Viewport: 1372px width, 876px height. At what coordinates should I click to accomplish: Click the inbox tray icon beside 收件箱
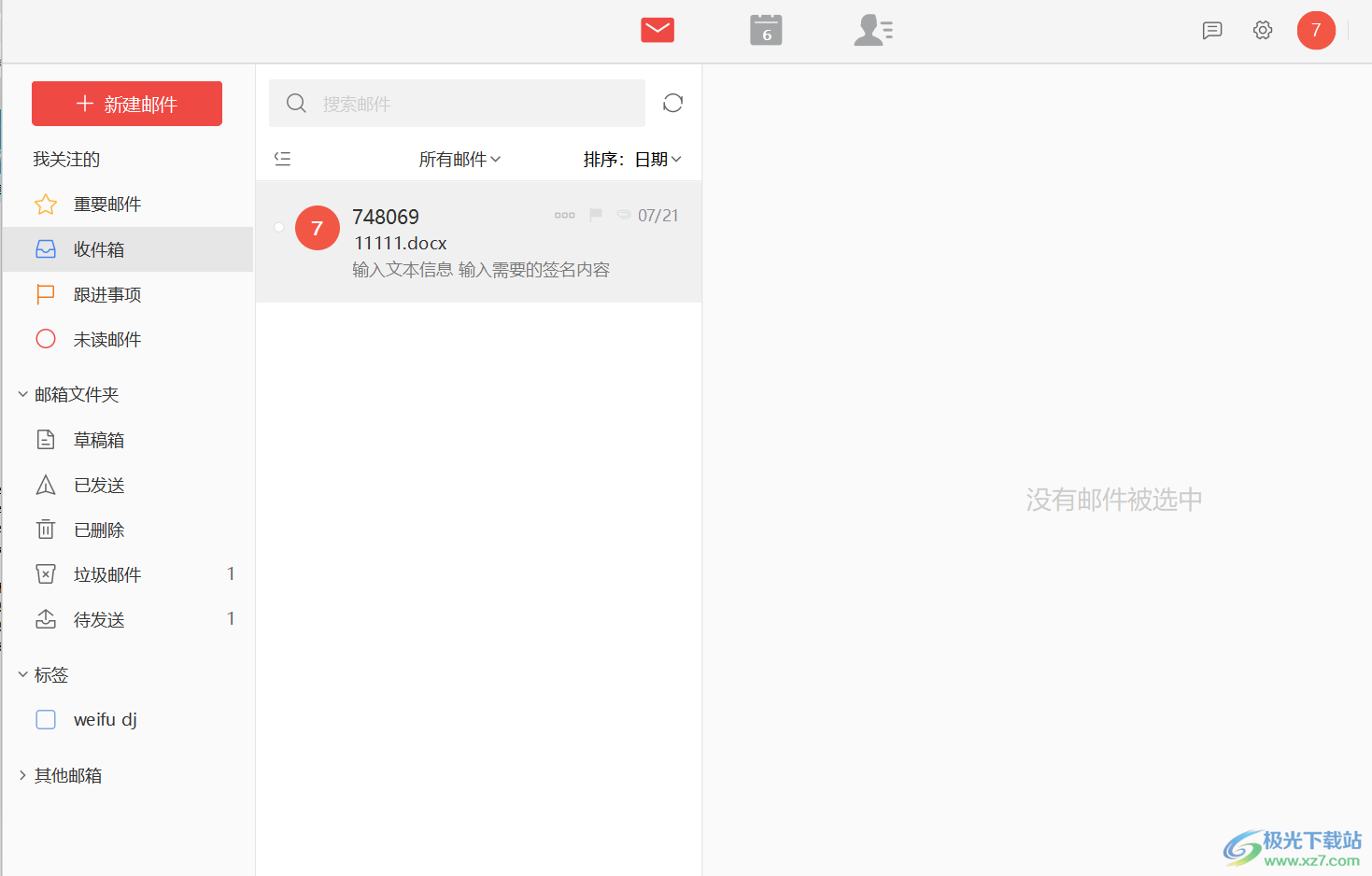(46, 249)
